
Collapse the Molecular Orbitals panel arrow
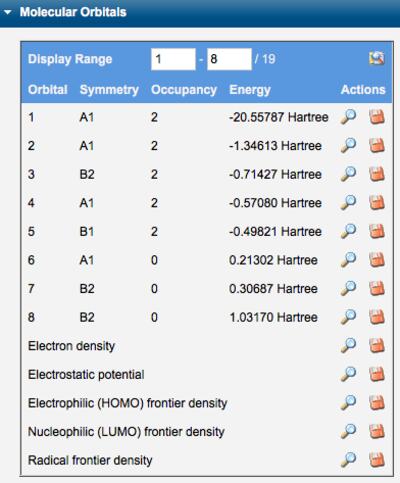pos(7,13)
